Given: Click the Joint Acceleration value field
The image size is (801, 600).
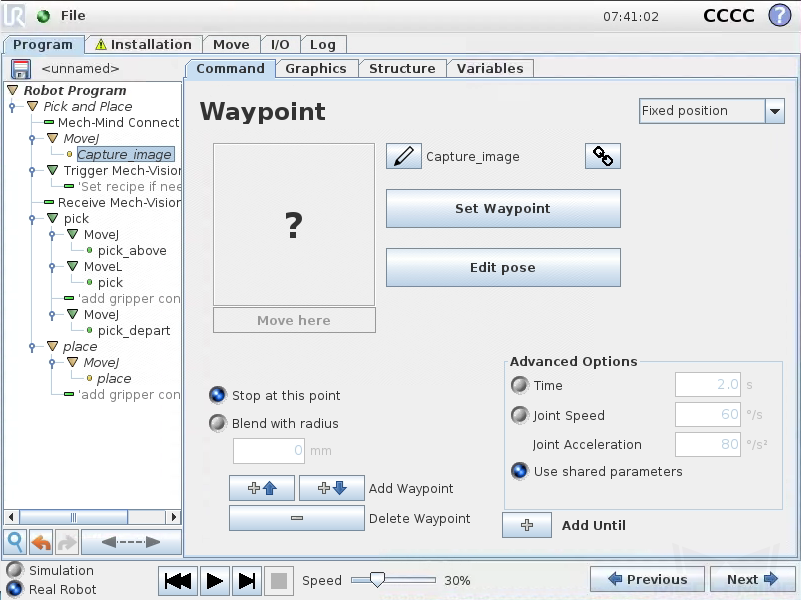Looking at the screenshot, I should tap(708, 444).
